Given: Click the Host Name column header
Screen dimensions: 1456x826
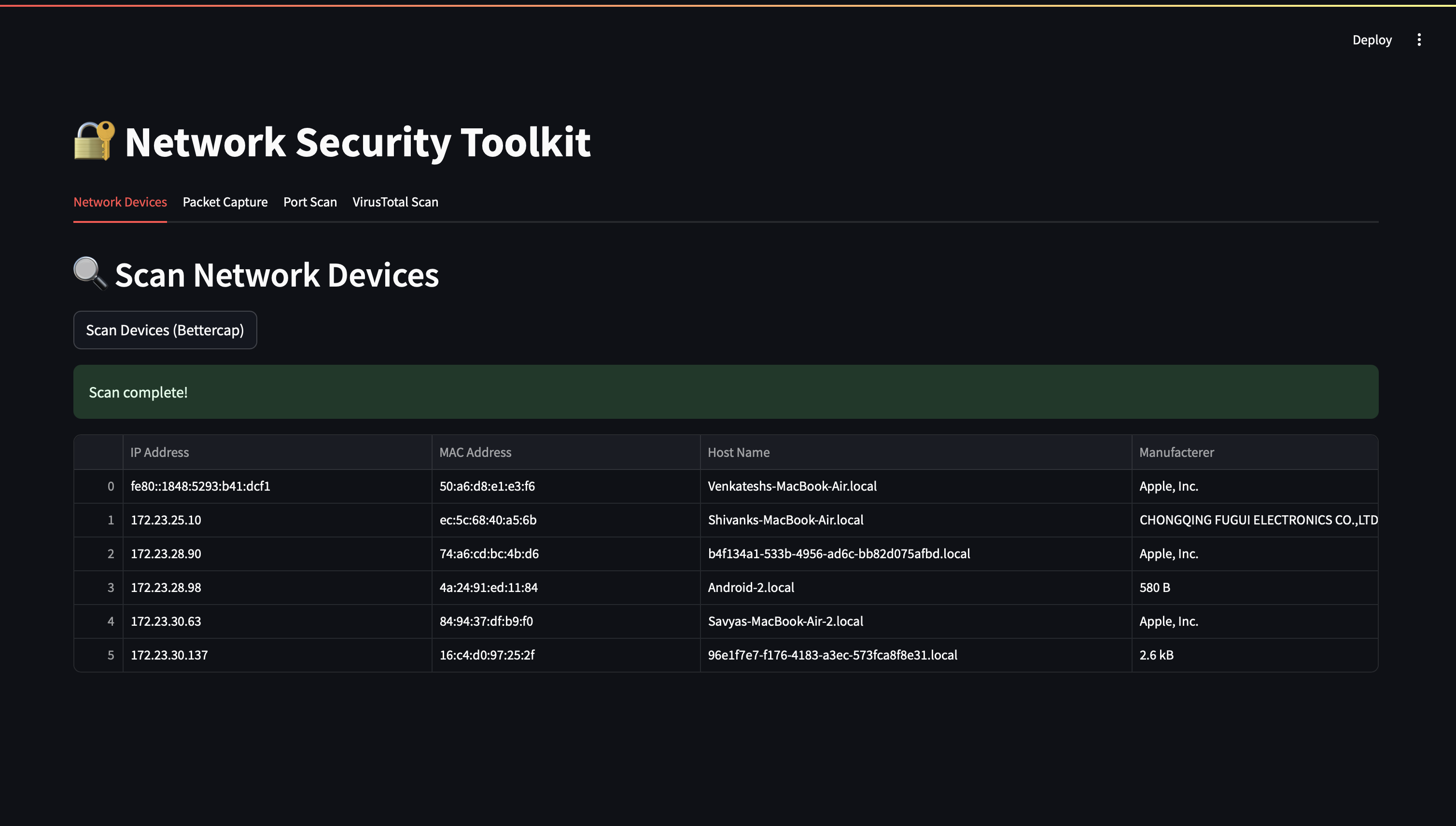Looking at the screenshot, I should (x=739, y=452).
